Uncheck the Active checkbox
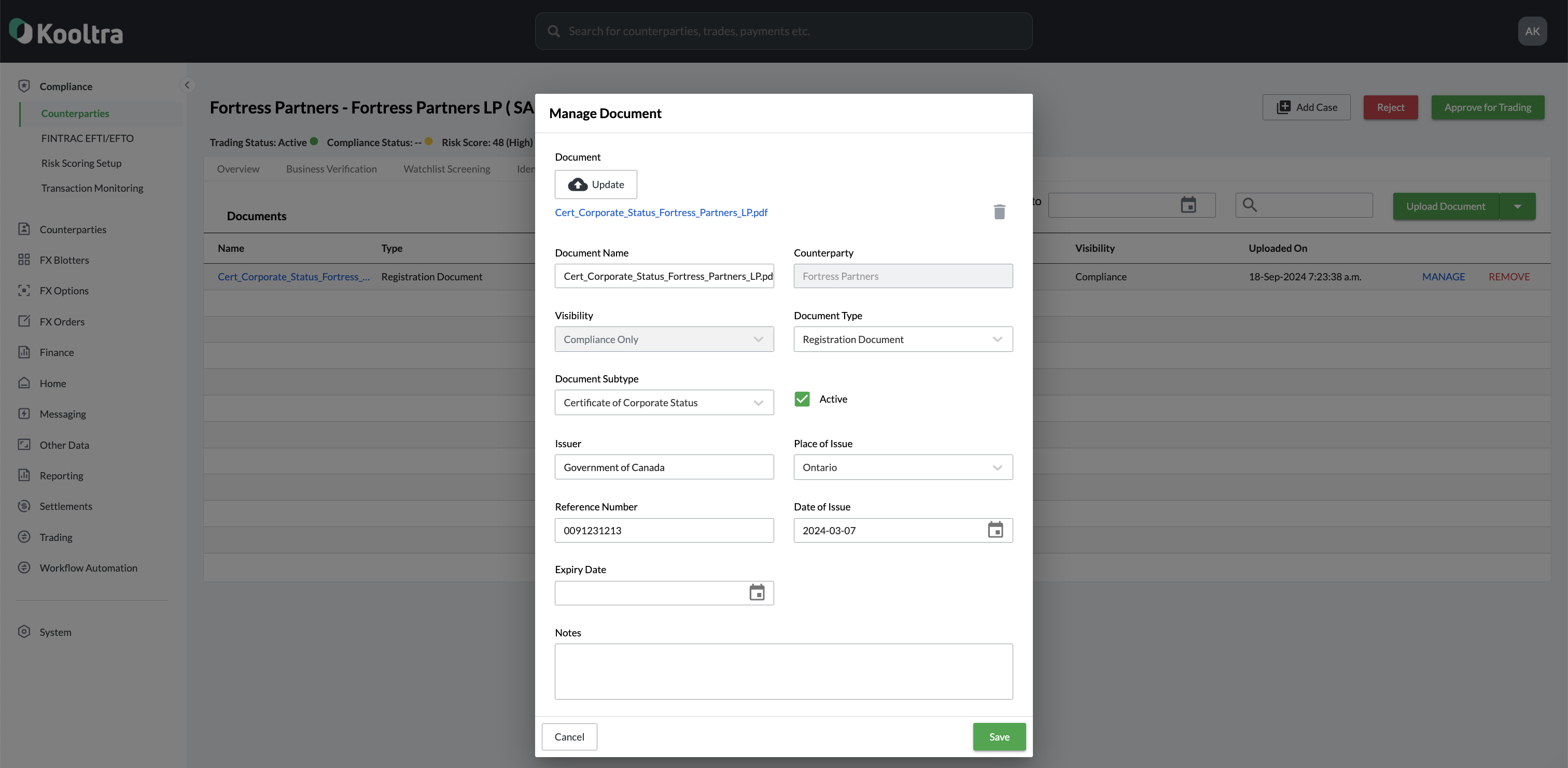Image resolution: width=1568 pixels, height=768 pixels. click(x=802, y=399)
